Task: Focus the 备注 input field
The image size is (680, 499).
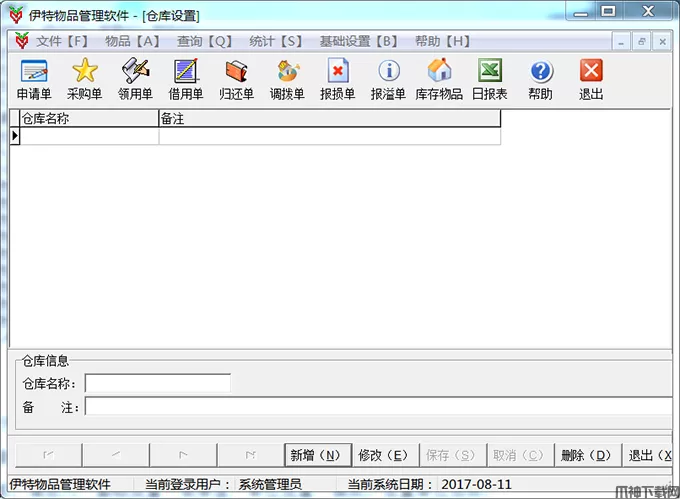Action: (379, 407)
